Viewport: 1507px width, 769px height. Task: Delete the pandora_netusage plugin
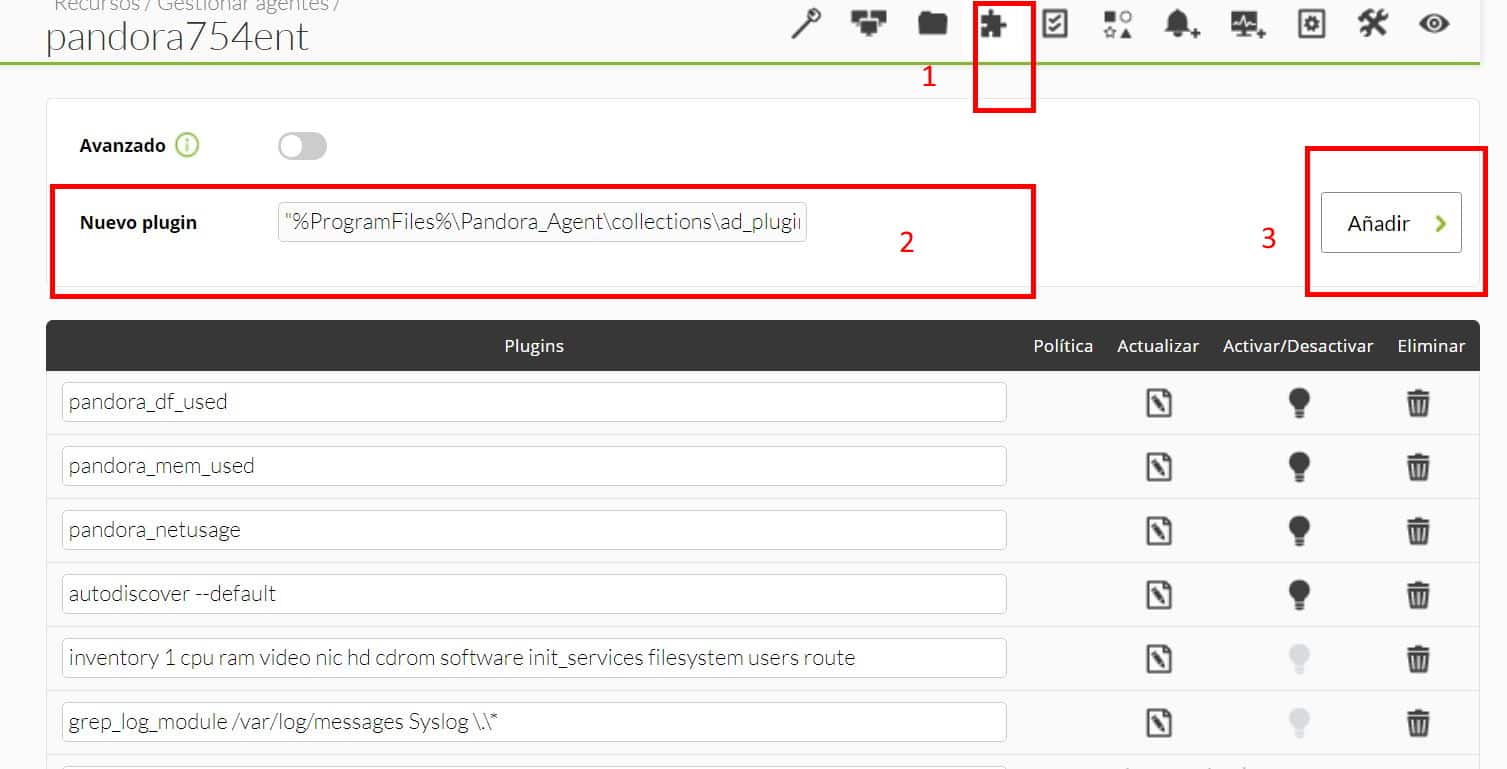pyautogui.click(x=1418, y=531)
